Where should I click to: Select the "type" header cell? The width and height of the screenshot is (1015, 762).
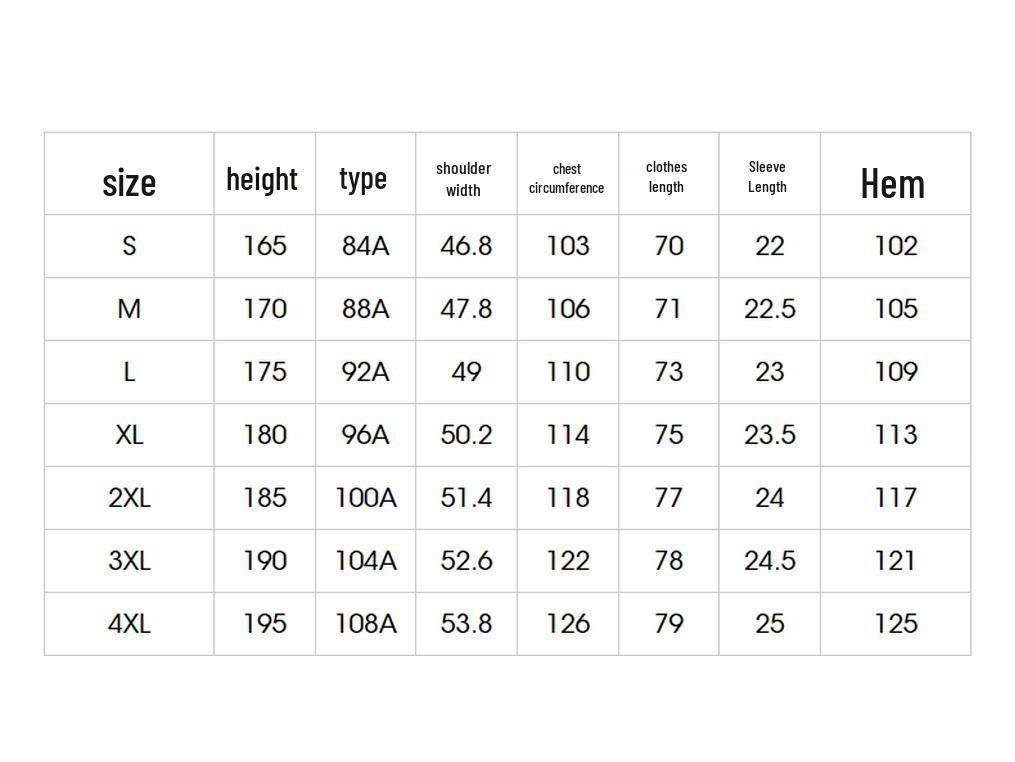click(x=363, y=178)
